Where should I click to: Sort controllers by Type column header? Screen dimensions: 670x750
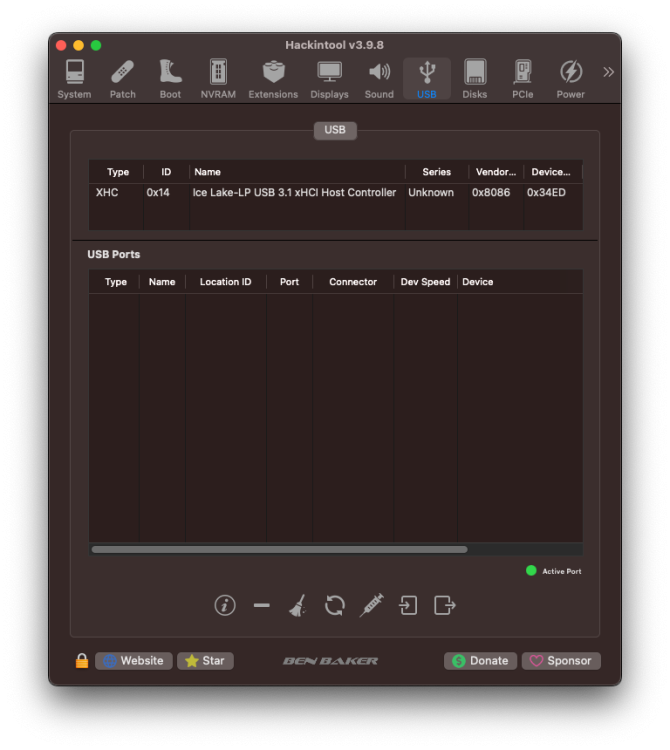118,172
